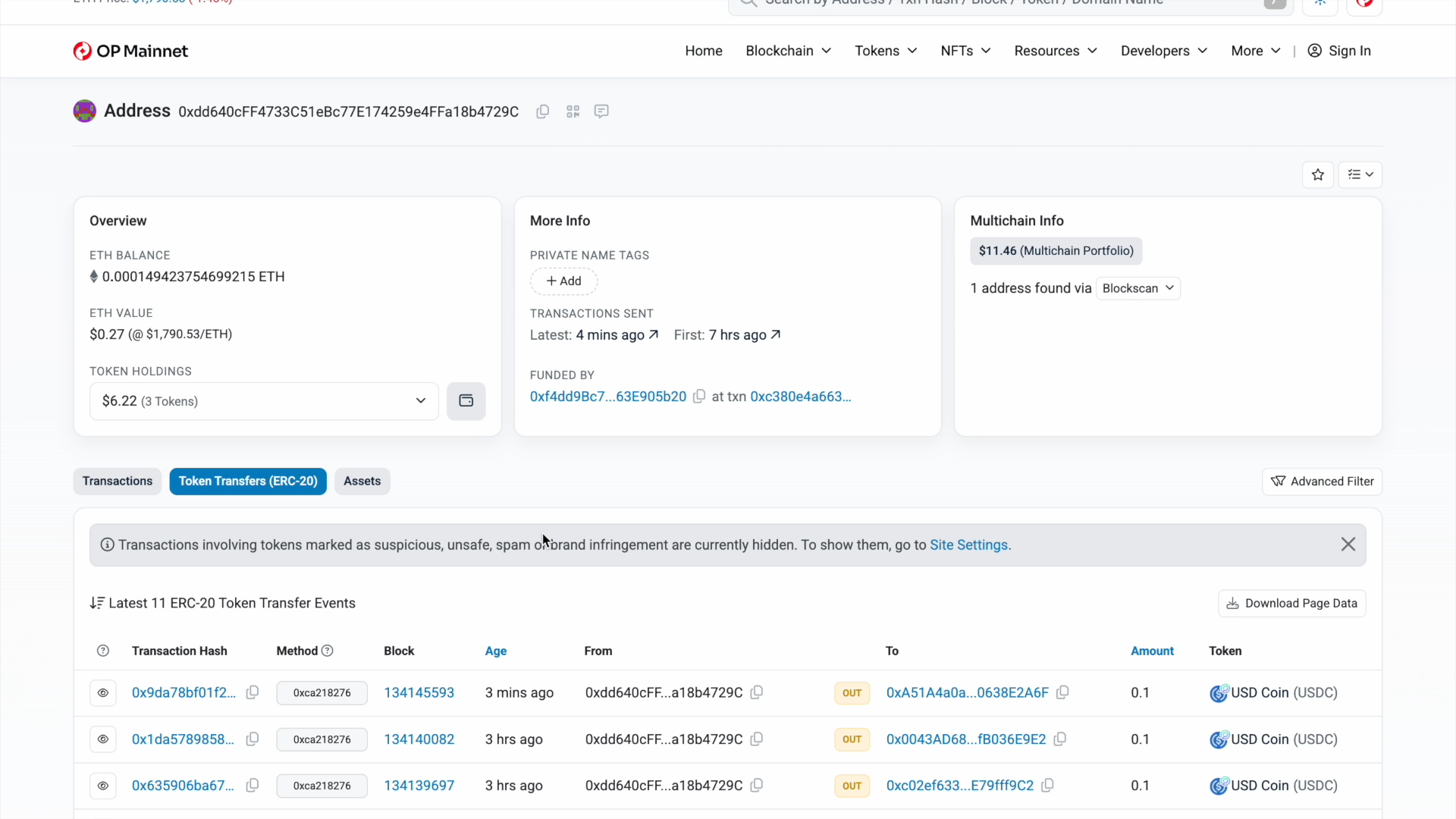Click the address blockie avatar
1456x819 pixels.
[84, 111]
